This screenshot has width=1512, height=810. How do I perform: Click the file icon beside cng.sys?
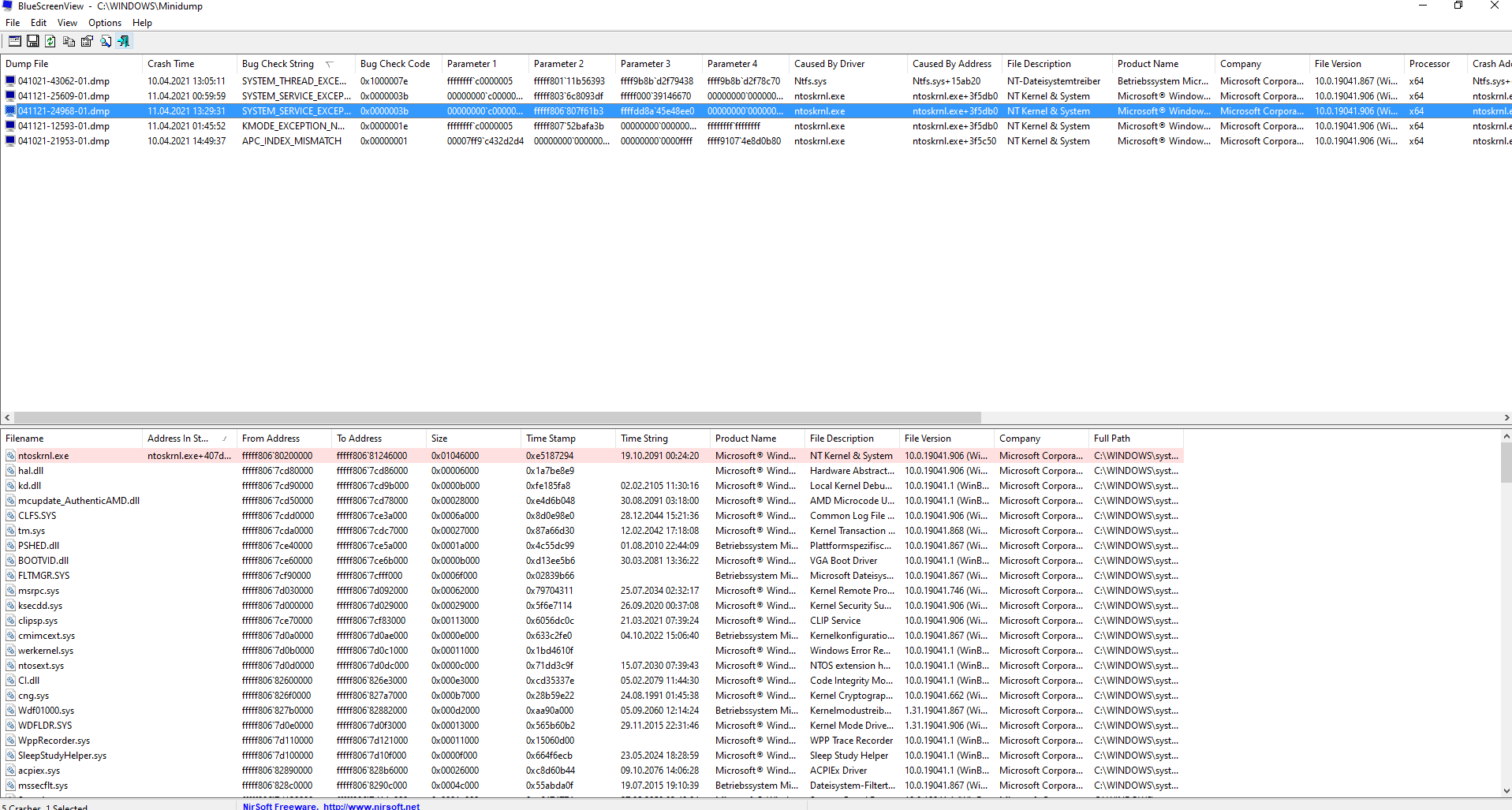(10, 695)
